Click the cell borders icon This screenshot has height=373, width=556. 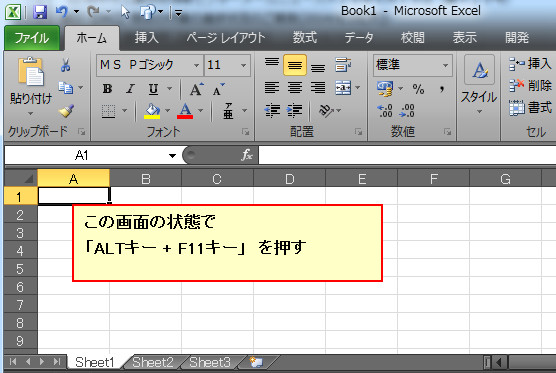[x=108, y=111]
